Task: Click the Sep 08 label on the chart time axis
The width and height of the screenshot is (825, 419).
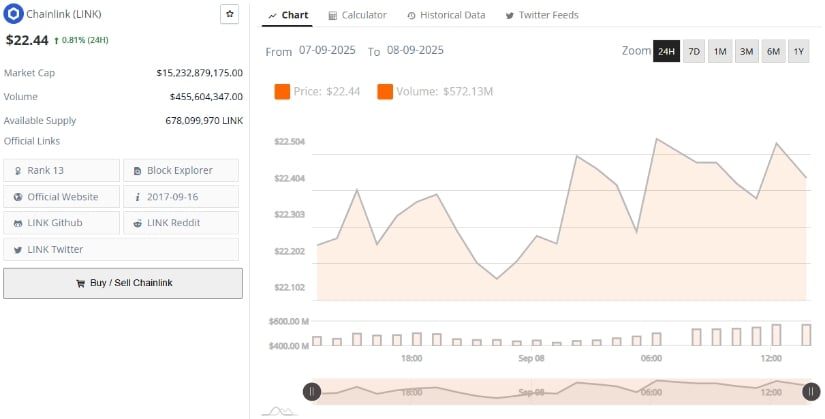Action: [x=531, y=358]
